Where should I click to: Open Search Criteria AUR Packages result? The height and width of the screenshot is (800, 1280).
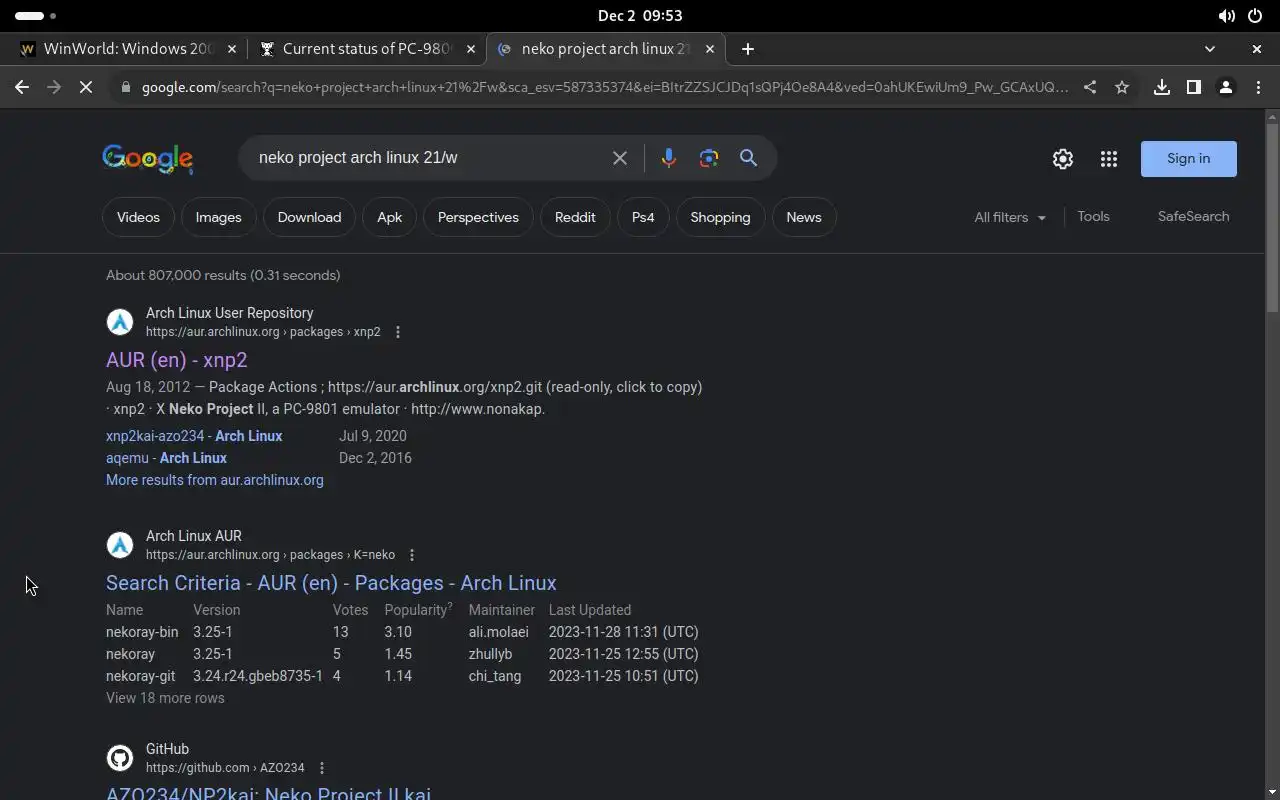coord(331,583)
